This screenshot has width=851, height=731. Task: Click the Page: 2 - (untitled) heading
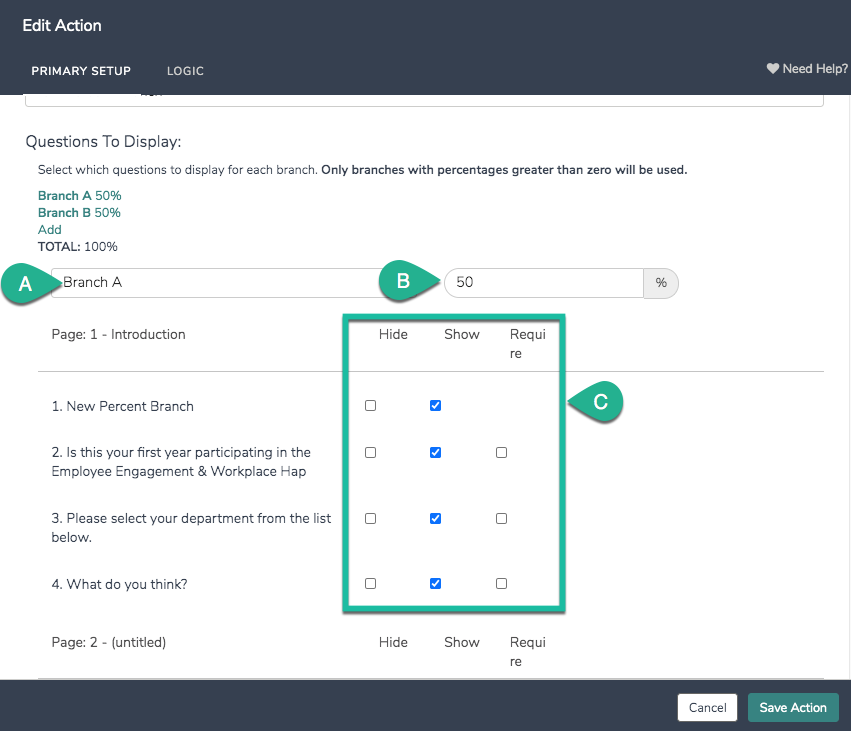[109, 643]
